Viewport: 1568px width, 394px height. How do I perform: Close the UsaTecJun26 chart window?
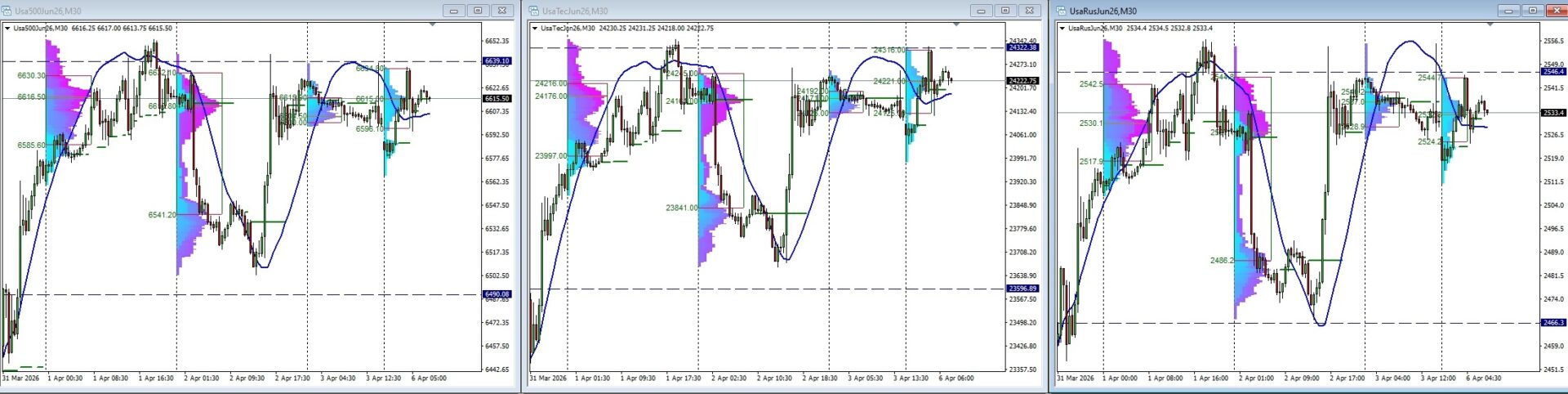[1031, 11]
